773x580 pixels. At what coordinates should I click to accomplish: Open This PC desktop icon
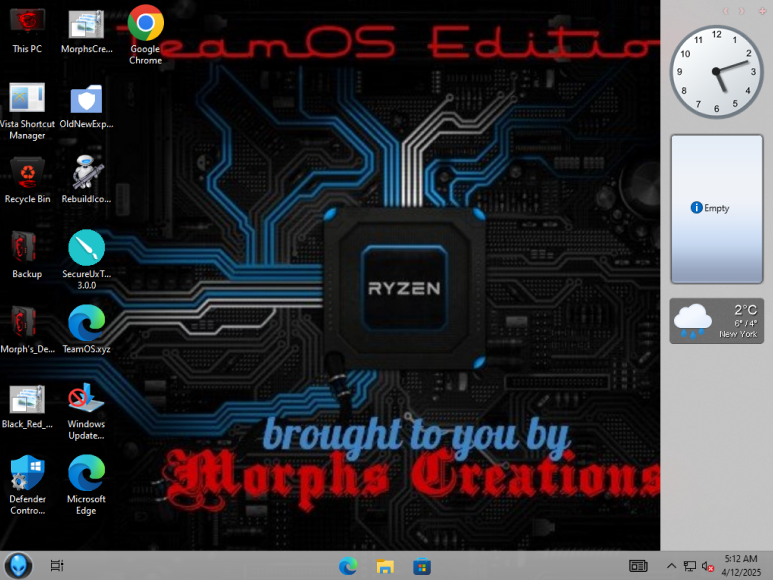pos(27,31)
